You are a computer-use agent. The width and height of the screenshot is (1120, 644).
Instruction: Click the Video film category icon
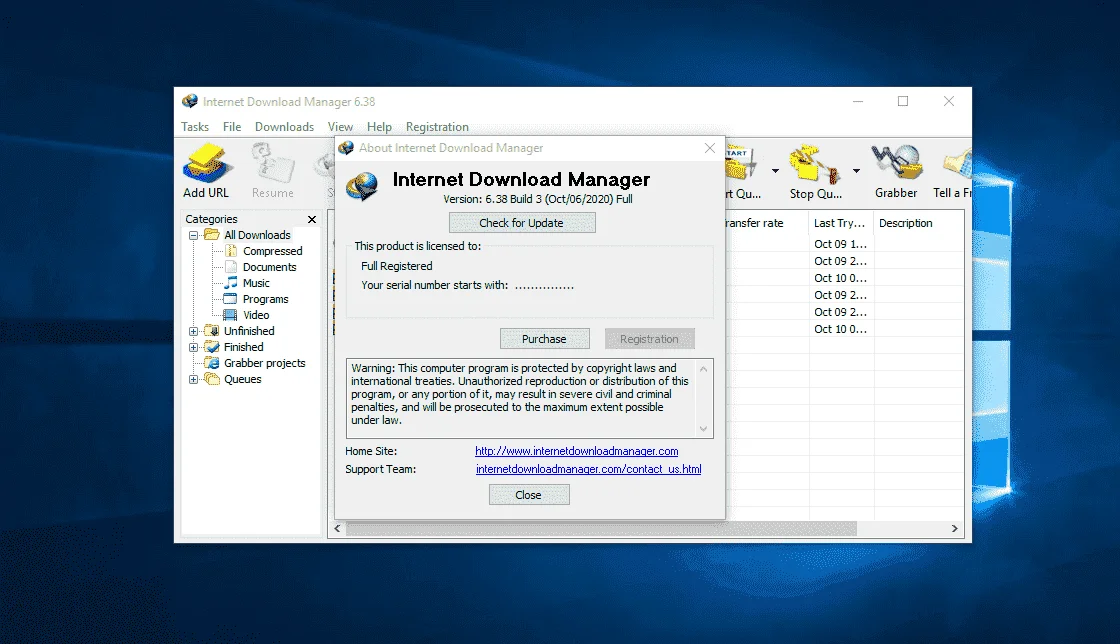pyautogui.click(x=231, y=315)
